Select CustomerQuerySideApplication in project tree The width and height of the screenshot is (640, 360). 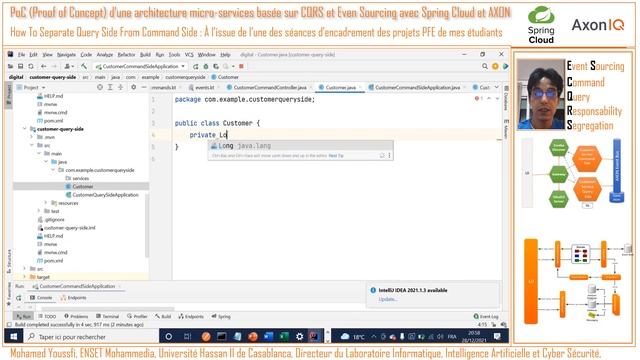[102, 195]
